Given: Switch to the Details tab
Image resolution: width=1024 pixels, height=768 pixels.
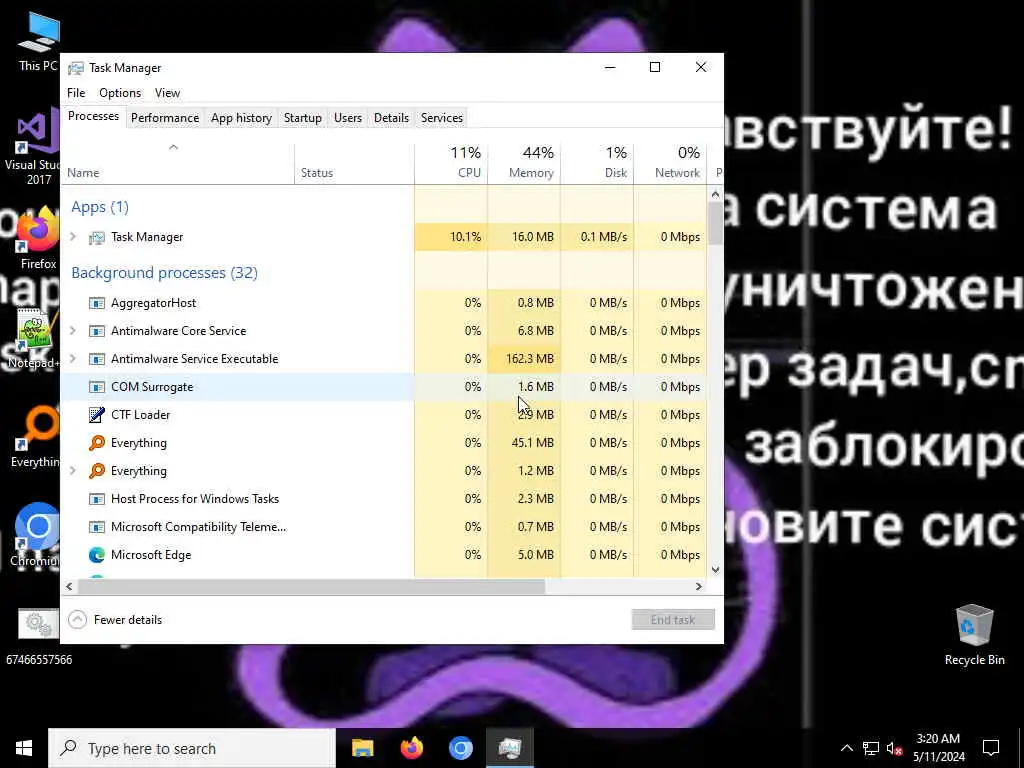Looking at the screenshot, I should point(391,118).
